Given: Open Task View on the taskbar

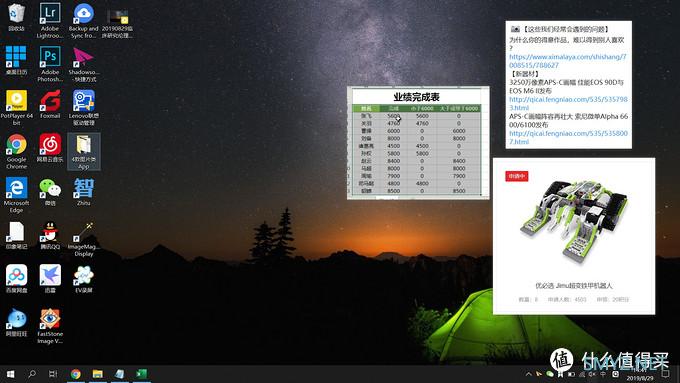Looking at the screenshot, I should [x=53, y=374].
